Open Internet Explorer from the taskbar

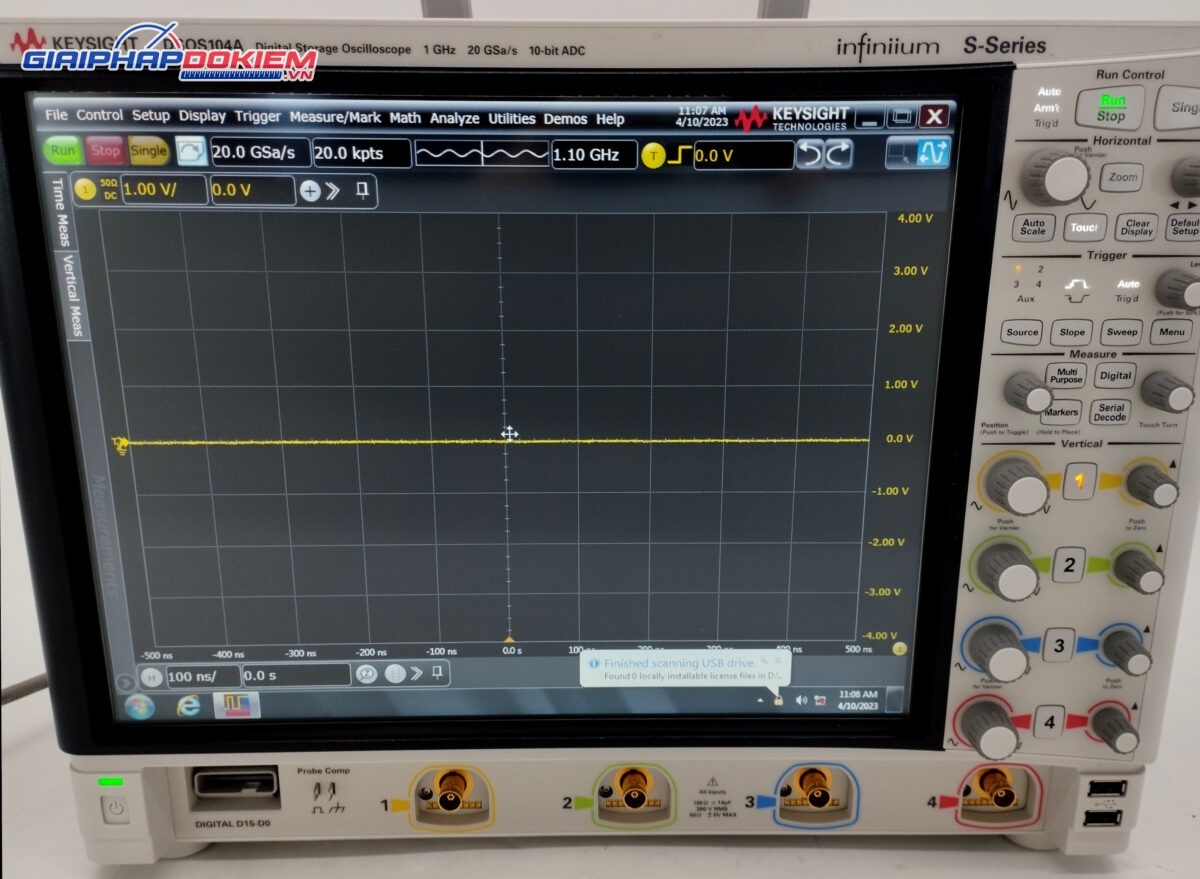point(187,706)
